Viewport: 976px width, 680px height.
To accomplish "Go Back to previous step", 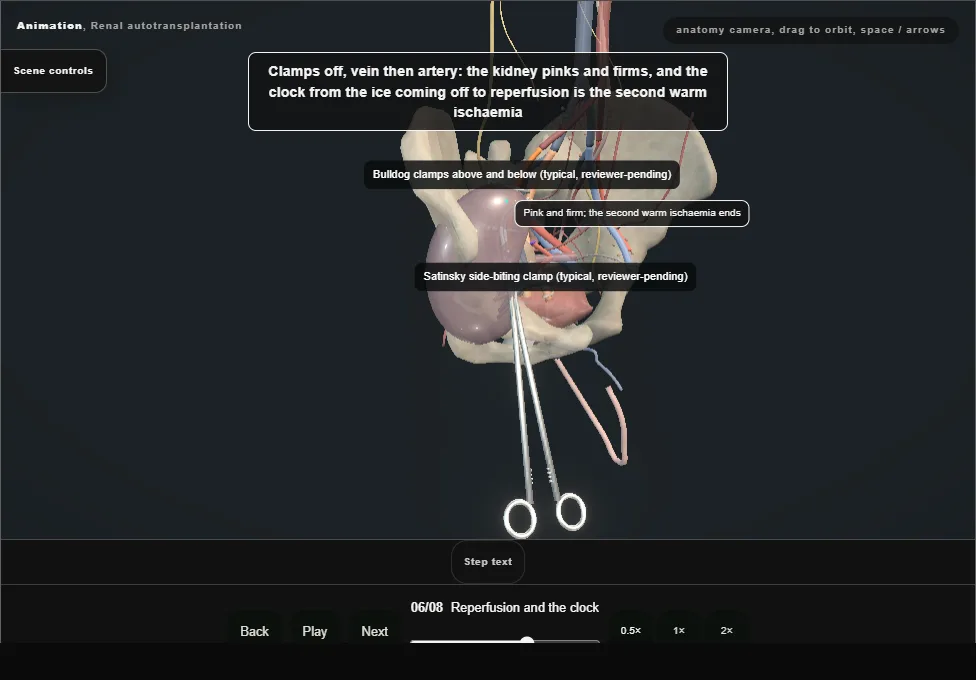I will point(255,631).
